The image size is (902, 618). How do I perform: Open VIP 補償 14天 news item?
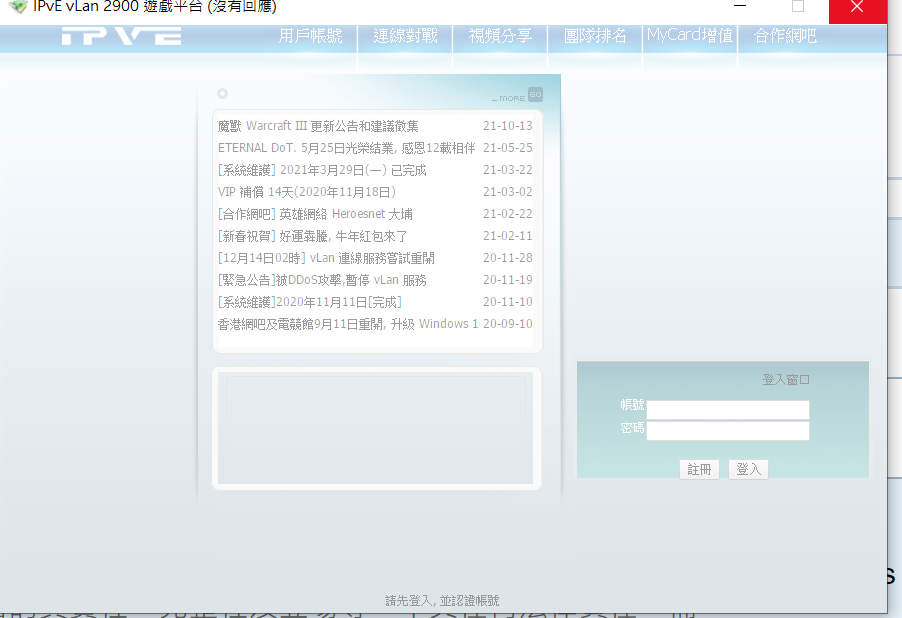coord(307,192)
